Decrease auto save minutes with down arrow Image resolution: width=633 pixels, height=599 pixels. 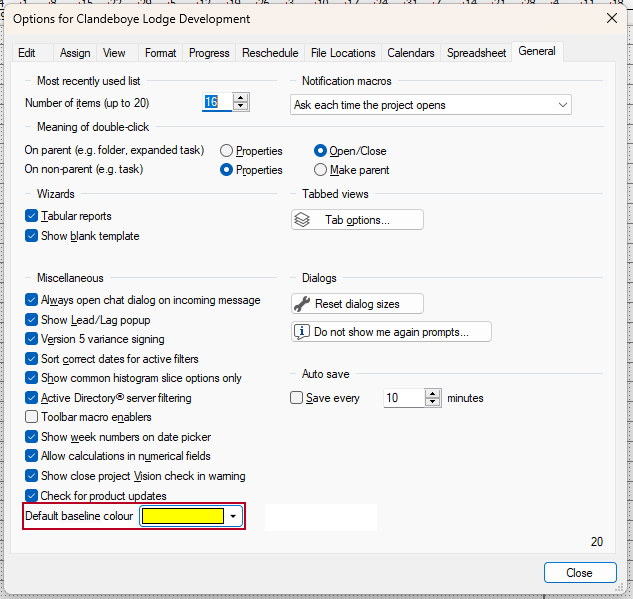pyautogui.click(x=432, y=403)
